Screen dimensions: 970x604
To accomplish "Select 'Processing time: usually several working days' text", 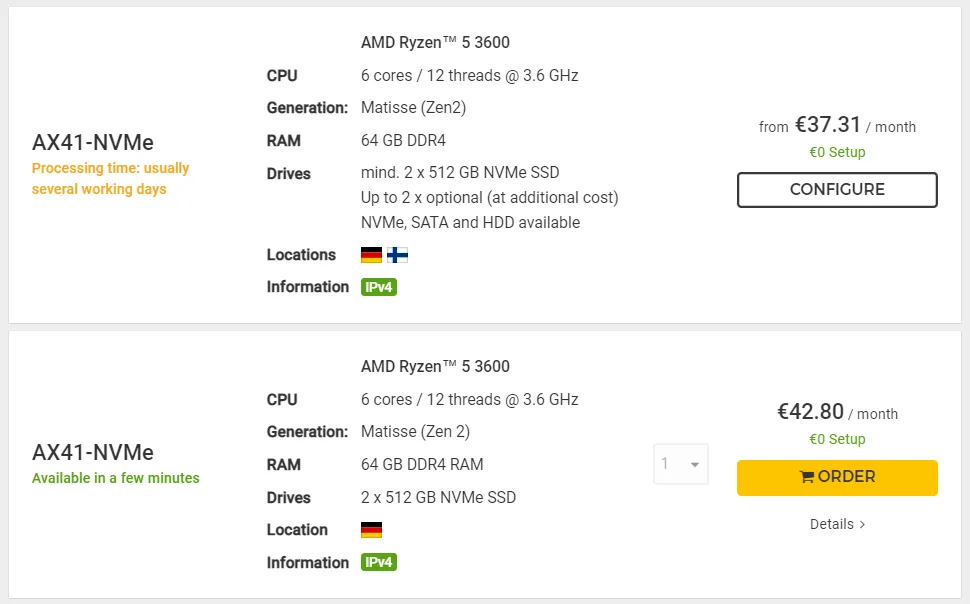I will click(x=110, y=178).
